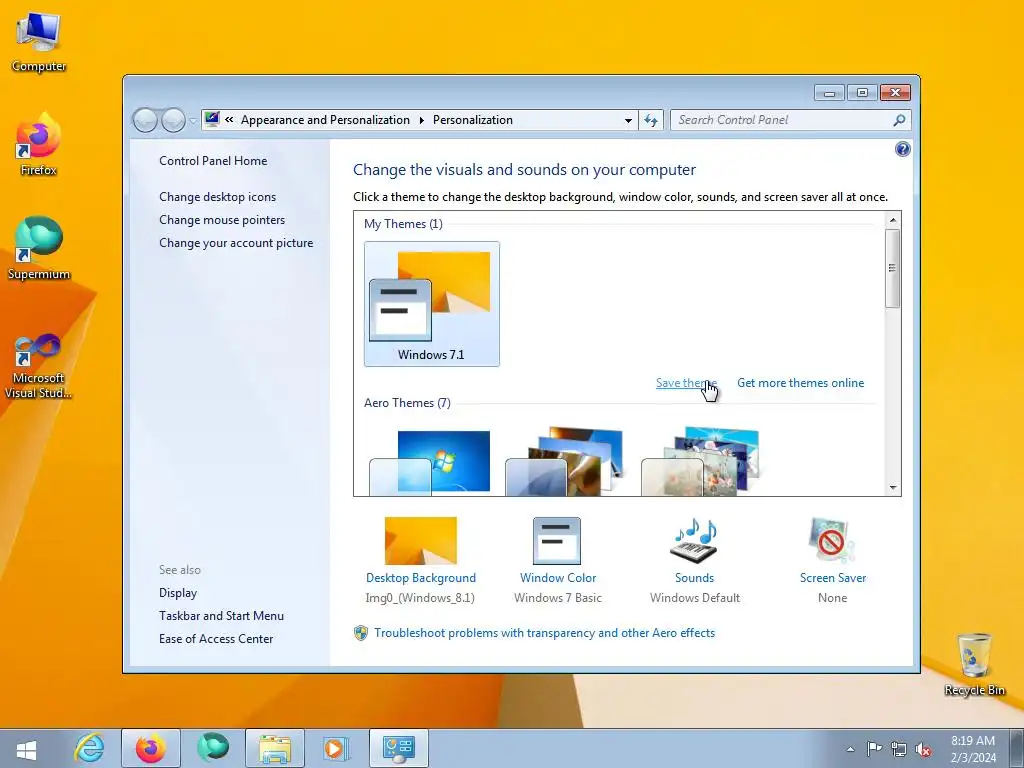1024x768 pixels.
Task: Minimize the Personalization window
Action: pyautogui.click(x=829, y=93)
